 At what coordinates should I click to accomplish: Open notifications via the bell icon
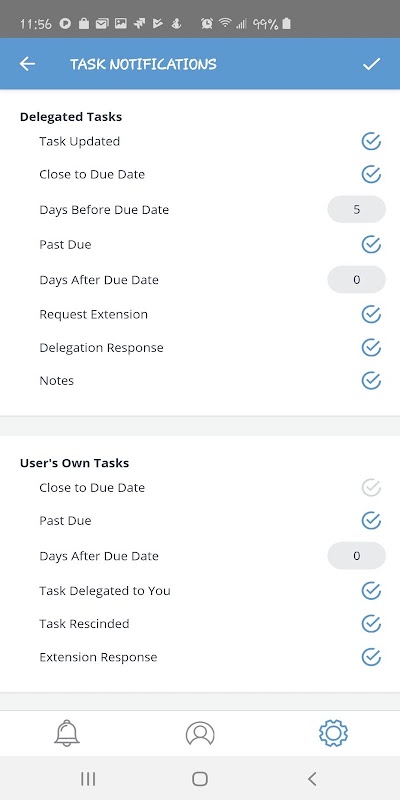click(x=67, y=733)
